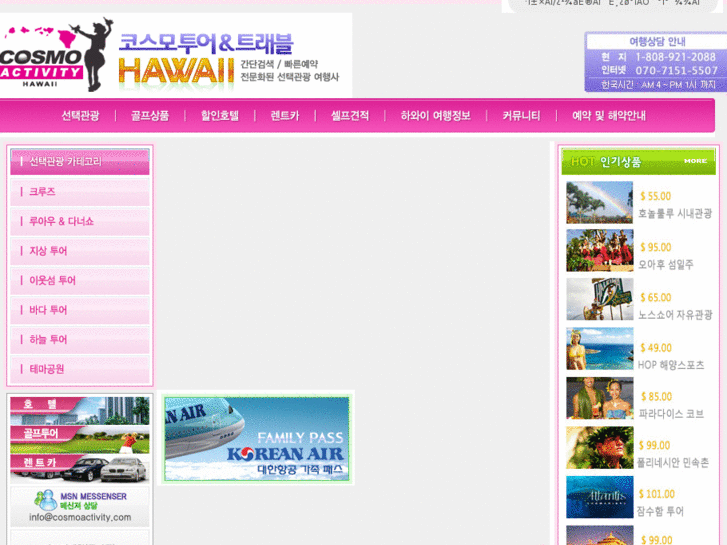Click the MSN Messenger consultation icon

click(45, 500)
